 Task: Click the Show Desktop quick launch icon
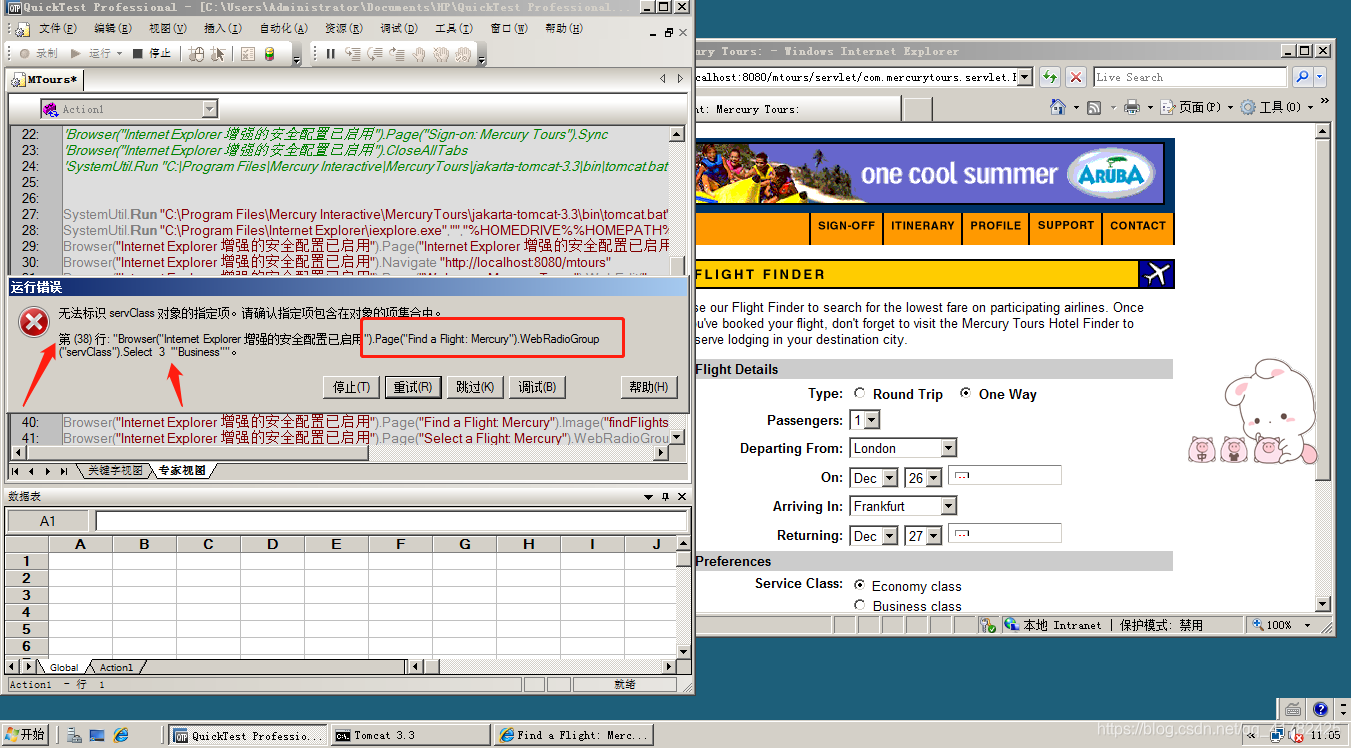coord(97,735)
